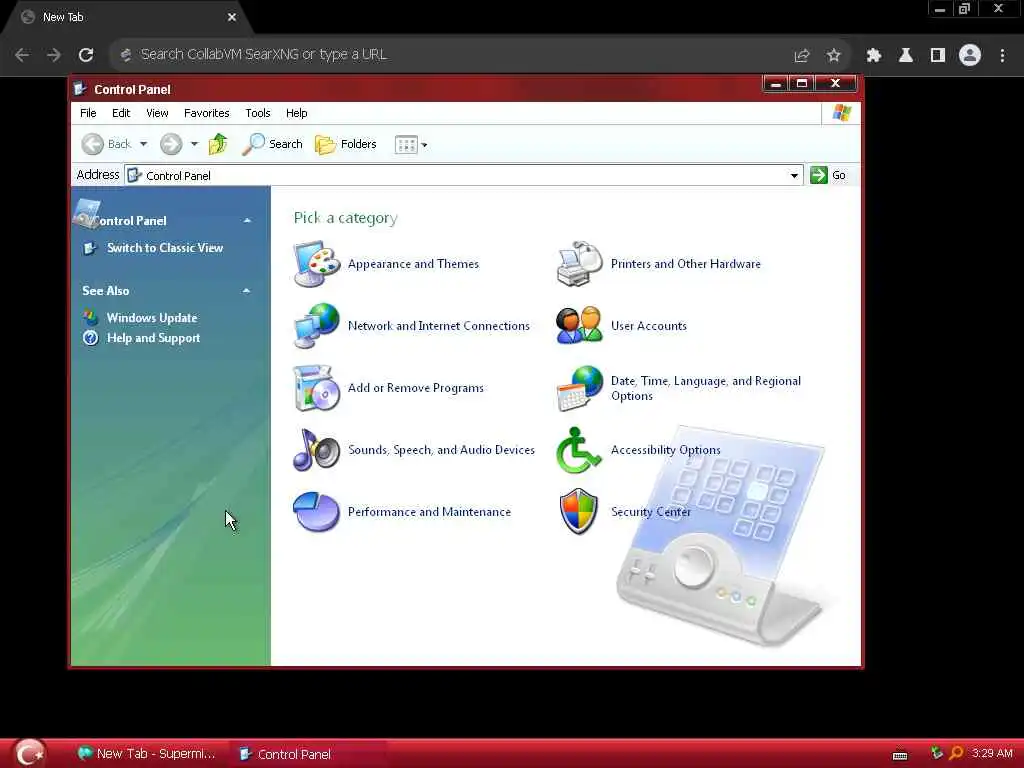Open the Views dropdown arrow

click(424, 144)
